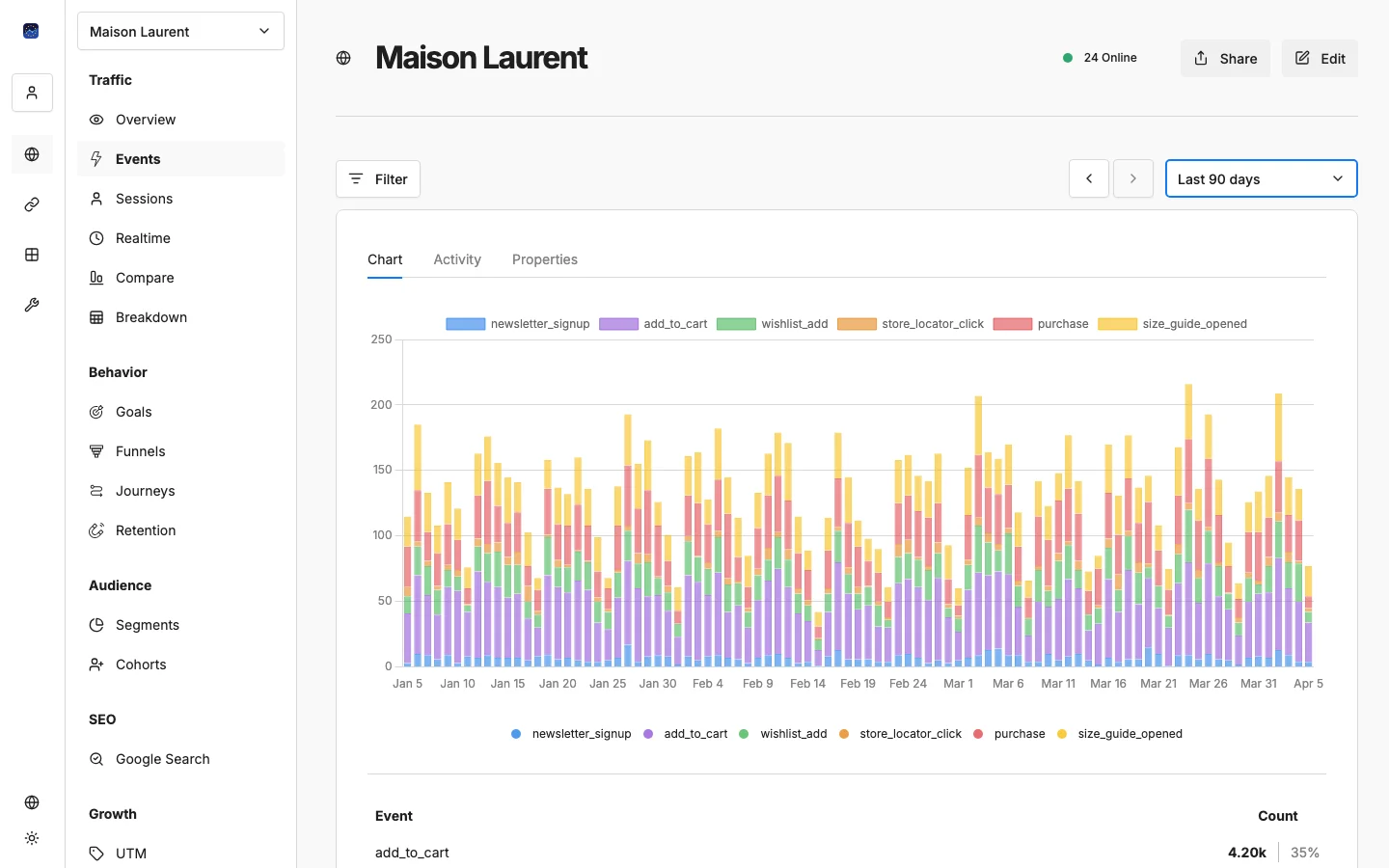Open Journeys in the sidebar
Image resolution: width=1389 pixels, height=868 pixels.
coord(181,491)
